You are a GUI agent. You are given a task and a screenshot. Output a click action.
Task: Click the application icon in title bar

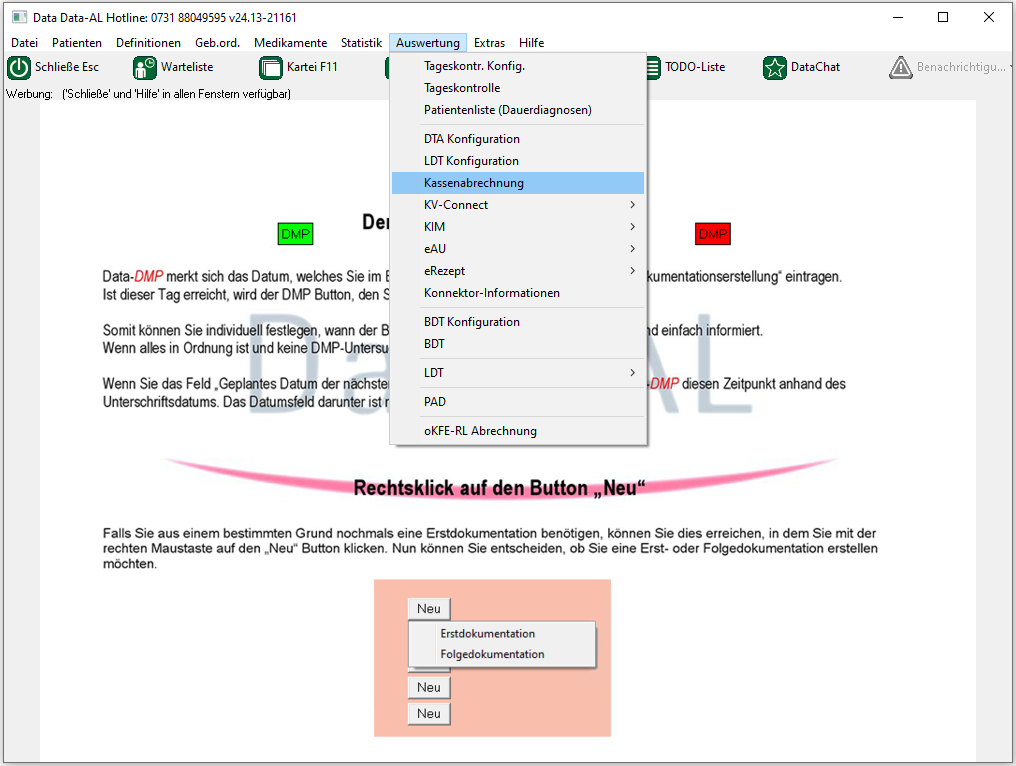[19, 18]
